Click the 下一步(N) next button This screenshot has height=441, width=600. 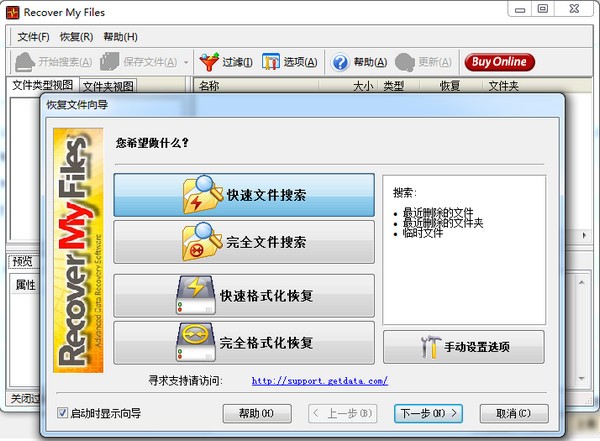[428, 413]
